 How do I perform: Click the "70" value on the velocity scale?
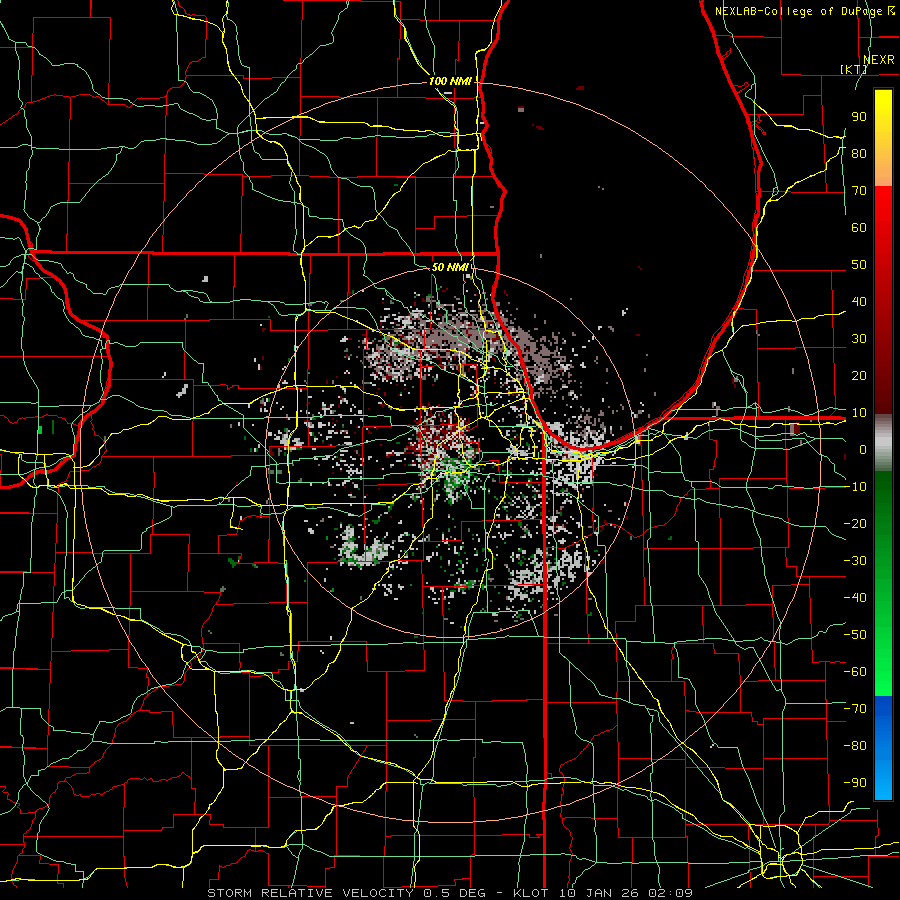pyautogui.click(x=859, y=191)
